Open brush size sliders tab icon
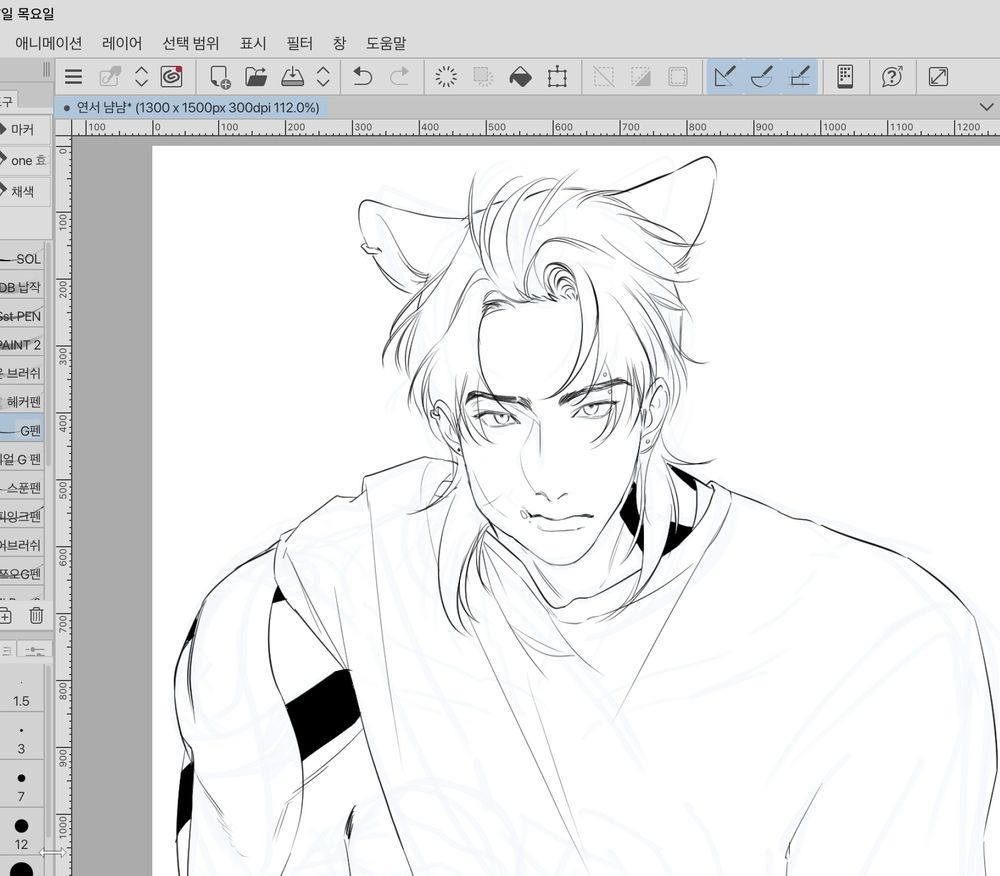 [34, 650]
